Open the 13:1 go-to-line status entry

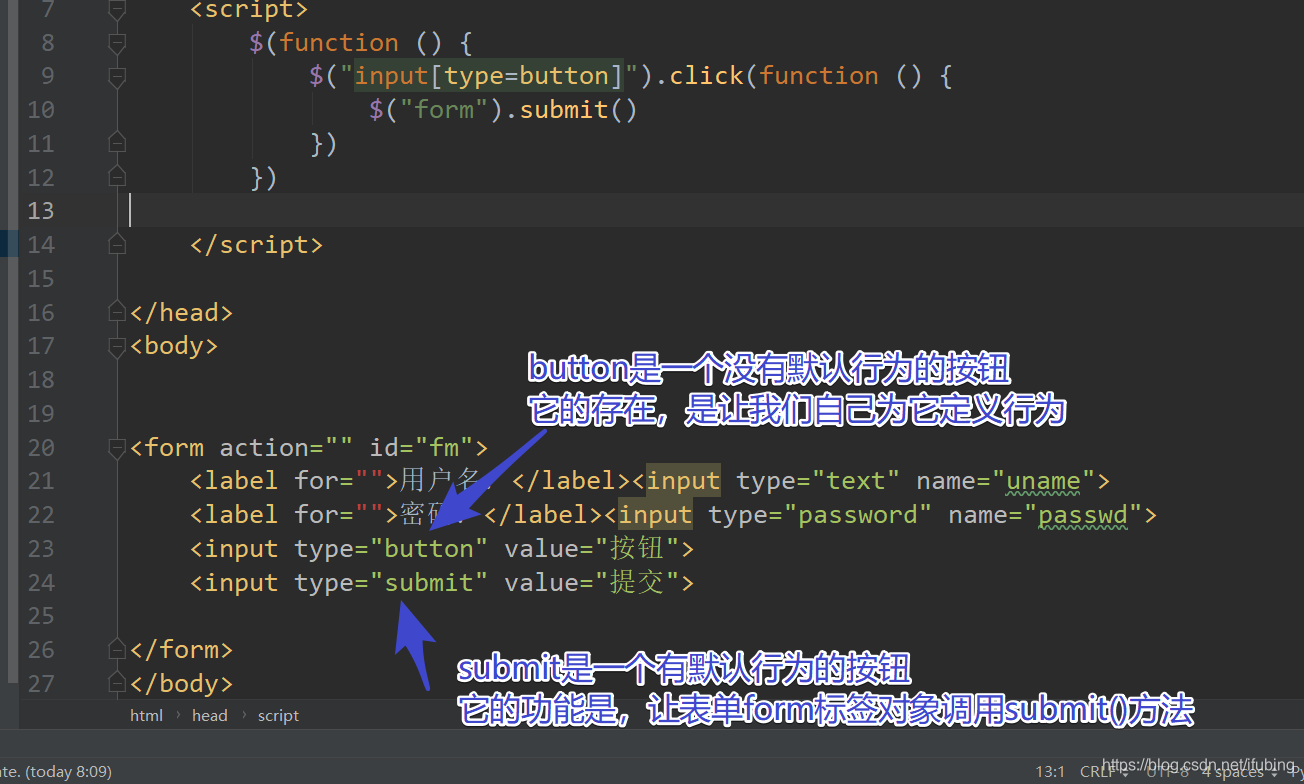[1050, 772]
